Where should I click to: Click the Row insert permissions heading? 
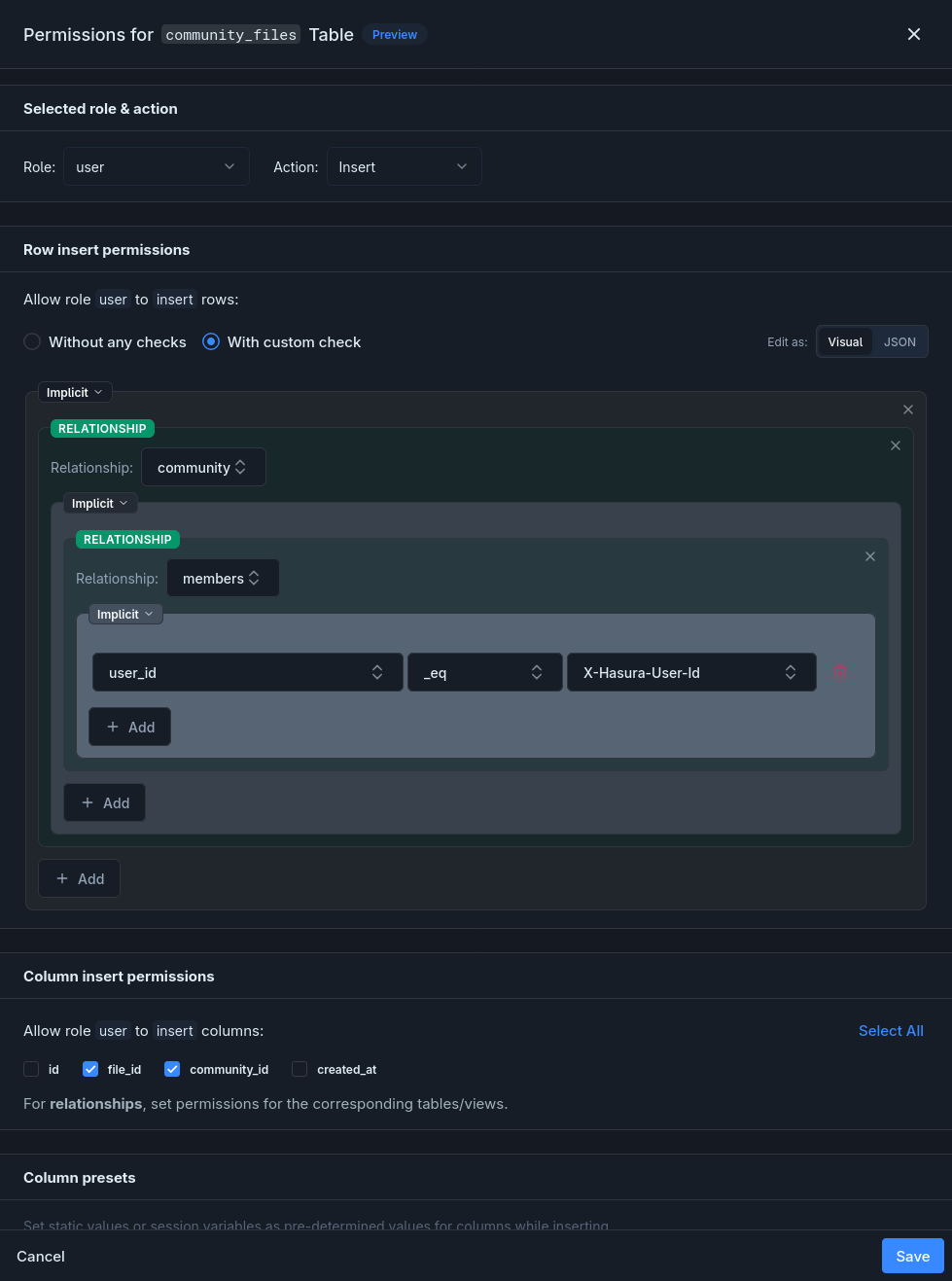coord(107,249)
